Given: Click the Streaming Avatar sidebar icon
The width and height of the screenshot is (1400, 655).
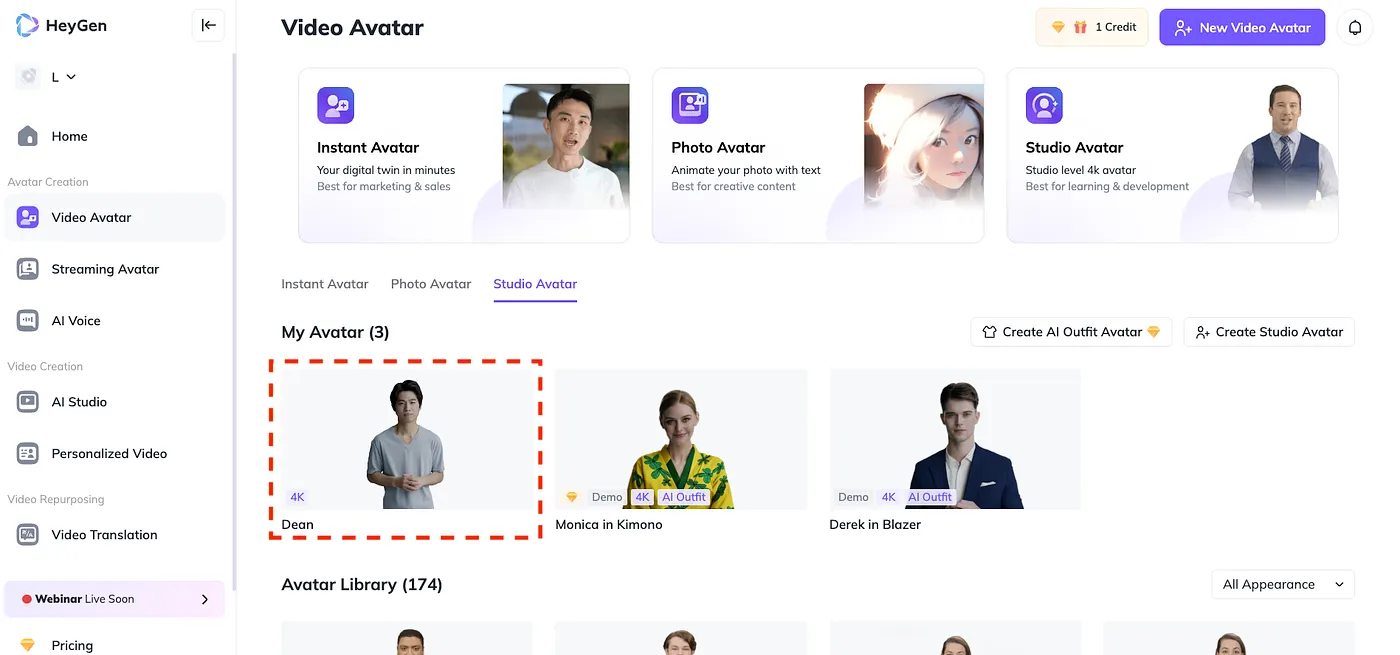Looking at the screenshot, I should coord(28,269).
